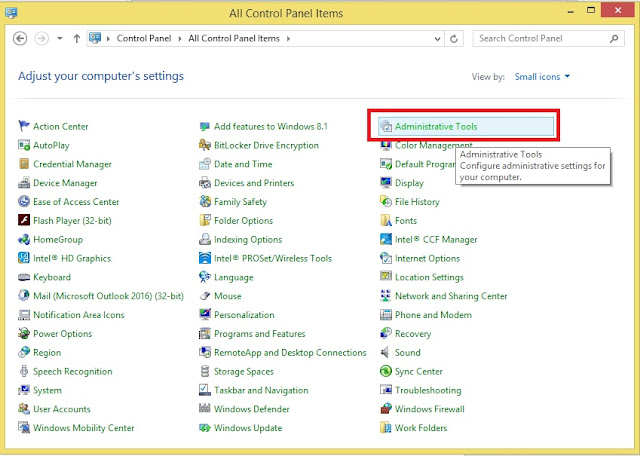Click the search magnifier icon

(614, 38)
